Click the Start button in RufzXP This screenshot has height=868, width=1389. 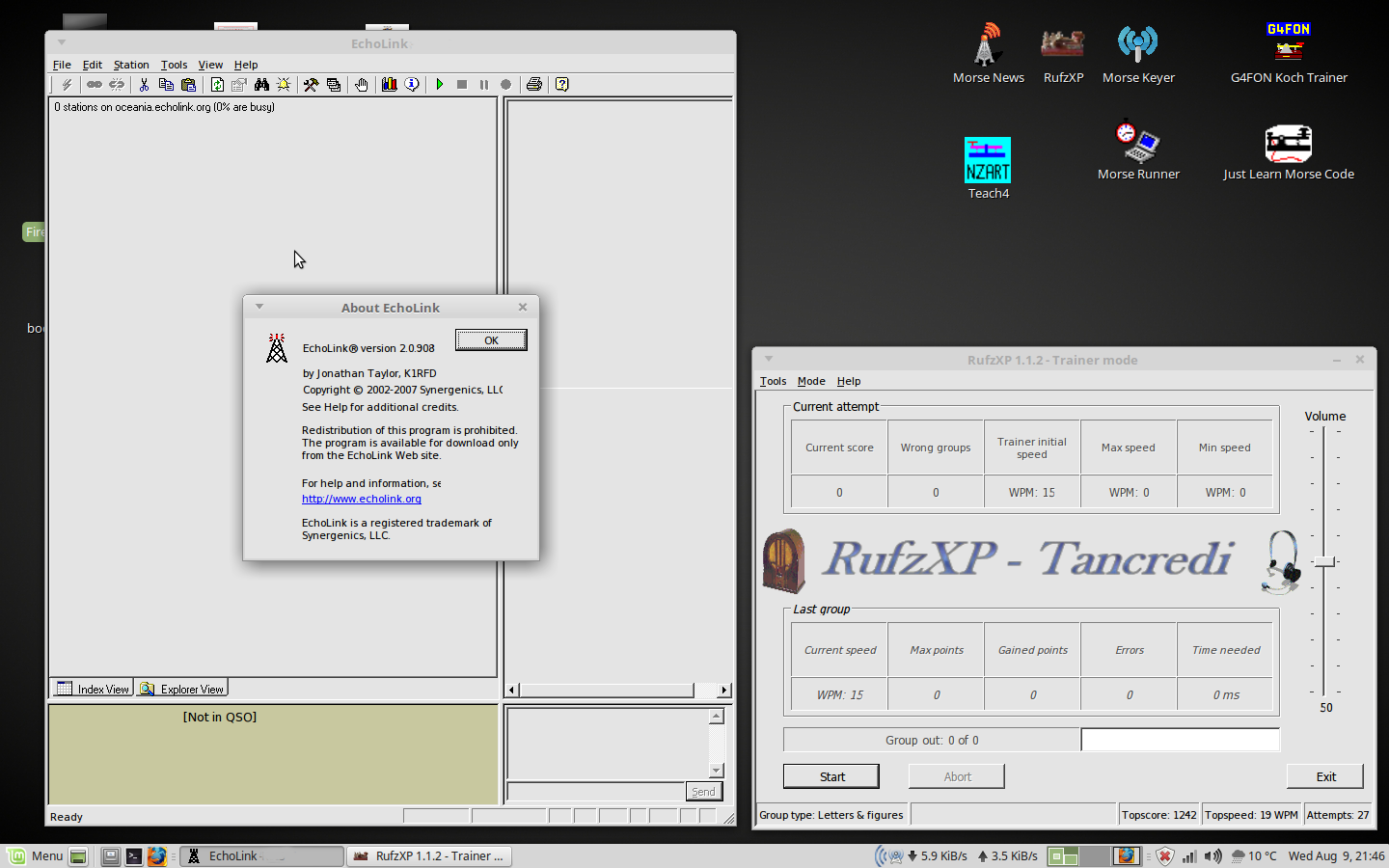[x=831, y=776]
